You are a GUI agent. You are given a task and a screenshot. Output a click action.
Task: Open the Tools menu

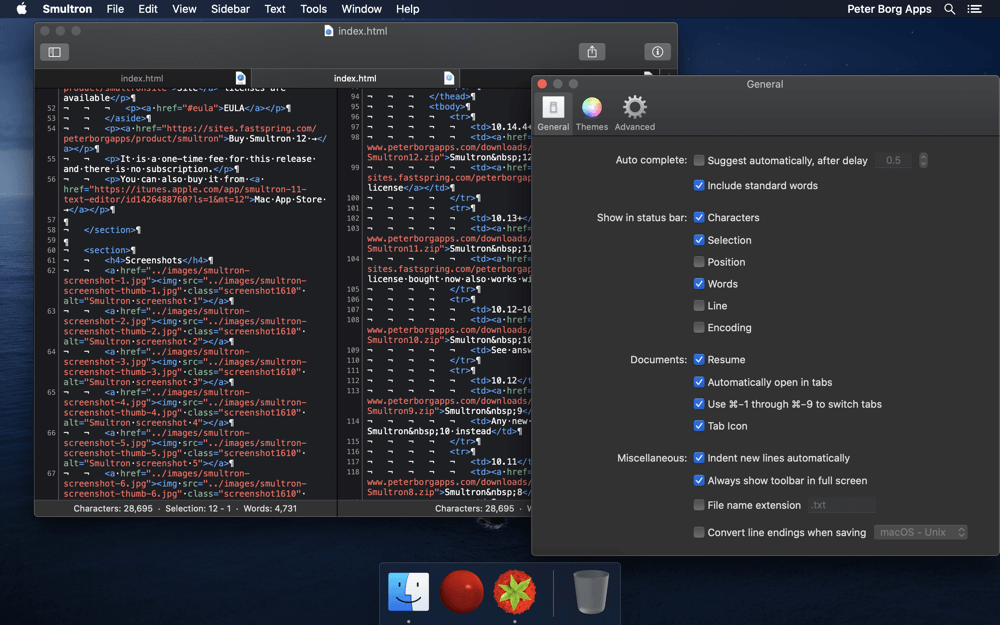pyautogui.click(x=313, y=9)
